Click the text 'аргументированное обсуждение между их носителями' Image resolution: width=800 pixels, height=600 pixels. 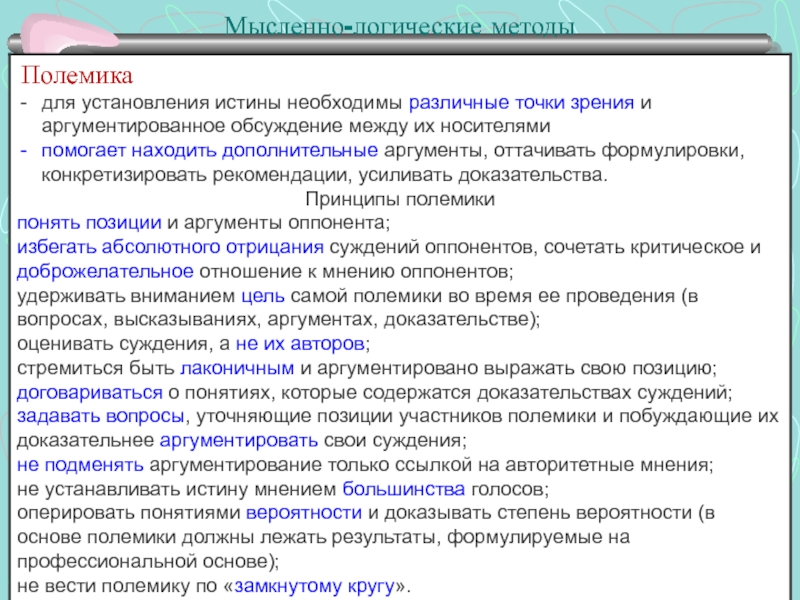pyautogui.click(x=296, y=127)
